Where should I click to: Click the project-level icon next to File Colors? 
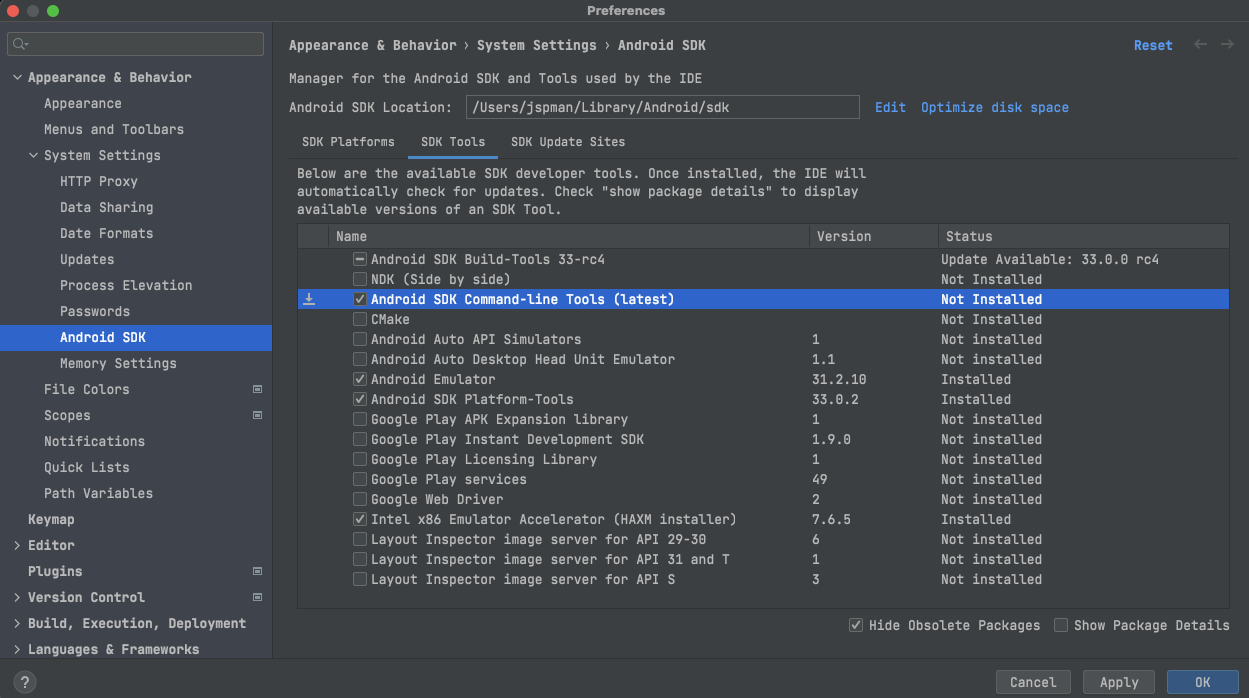[x=257, y=389]
